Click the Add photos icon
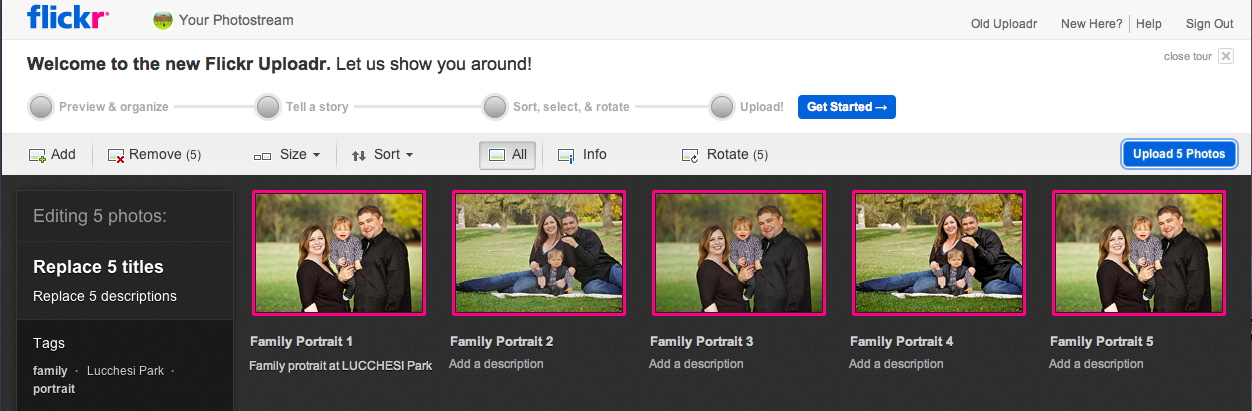This screenshot has width=1252, height=411. click(x=38, y=155)
